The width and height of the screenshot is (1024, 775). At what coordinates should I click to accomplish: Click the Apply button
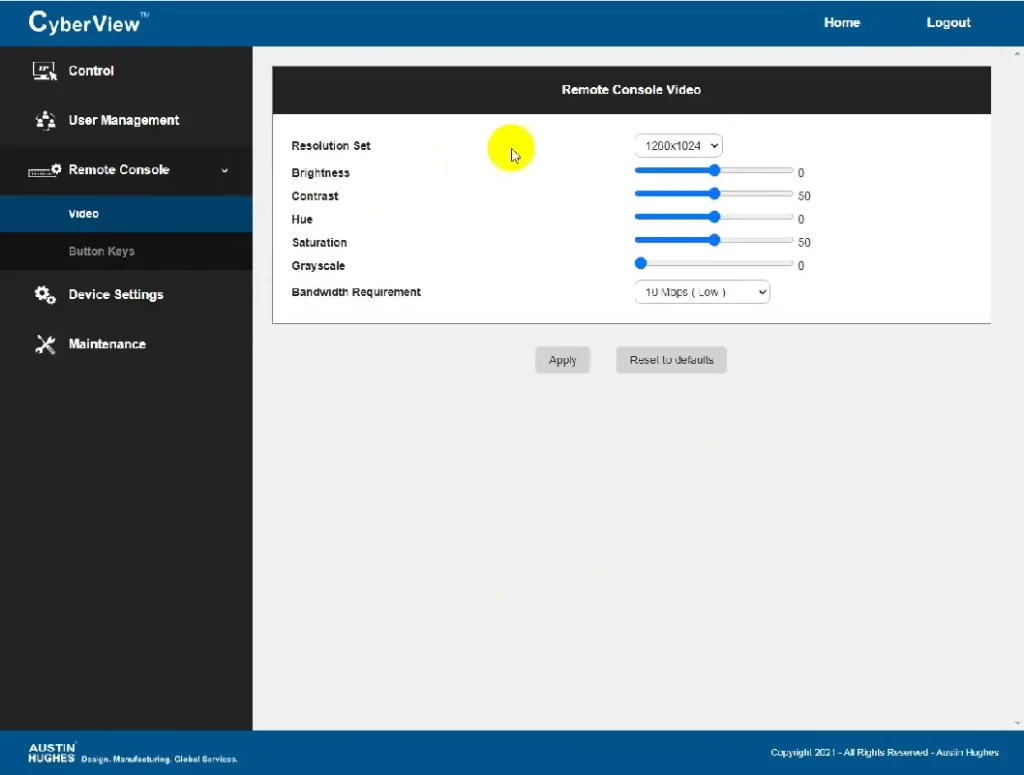(562, 360)
